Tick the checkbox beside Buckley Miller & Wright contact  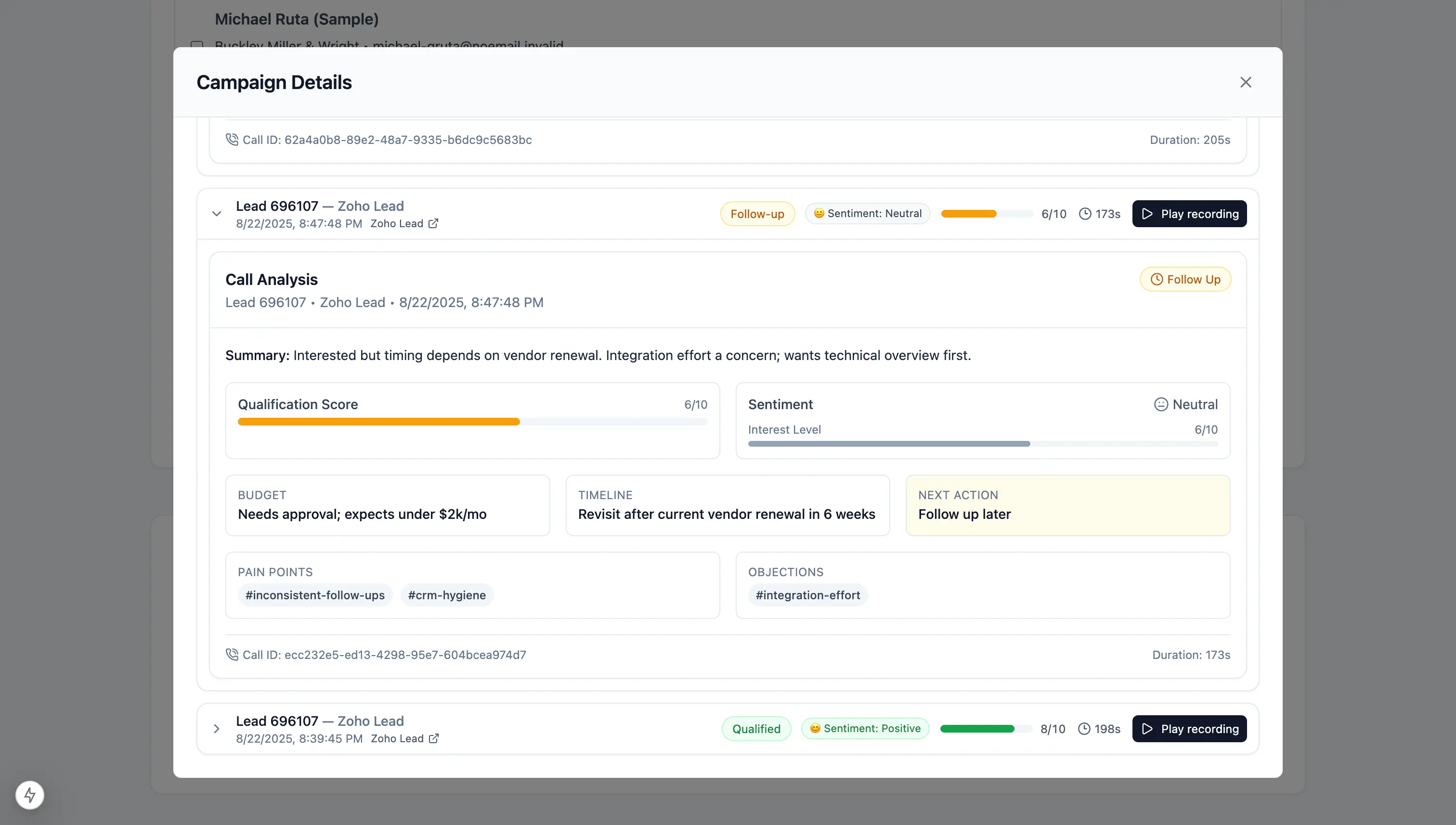[196, 44]
